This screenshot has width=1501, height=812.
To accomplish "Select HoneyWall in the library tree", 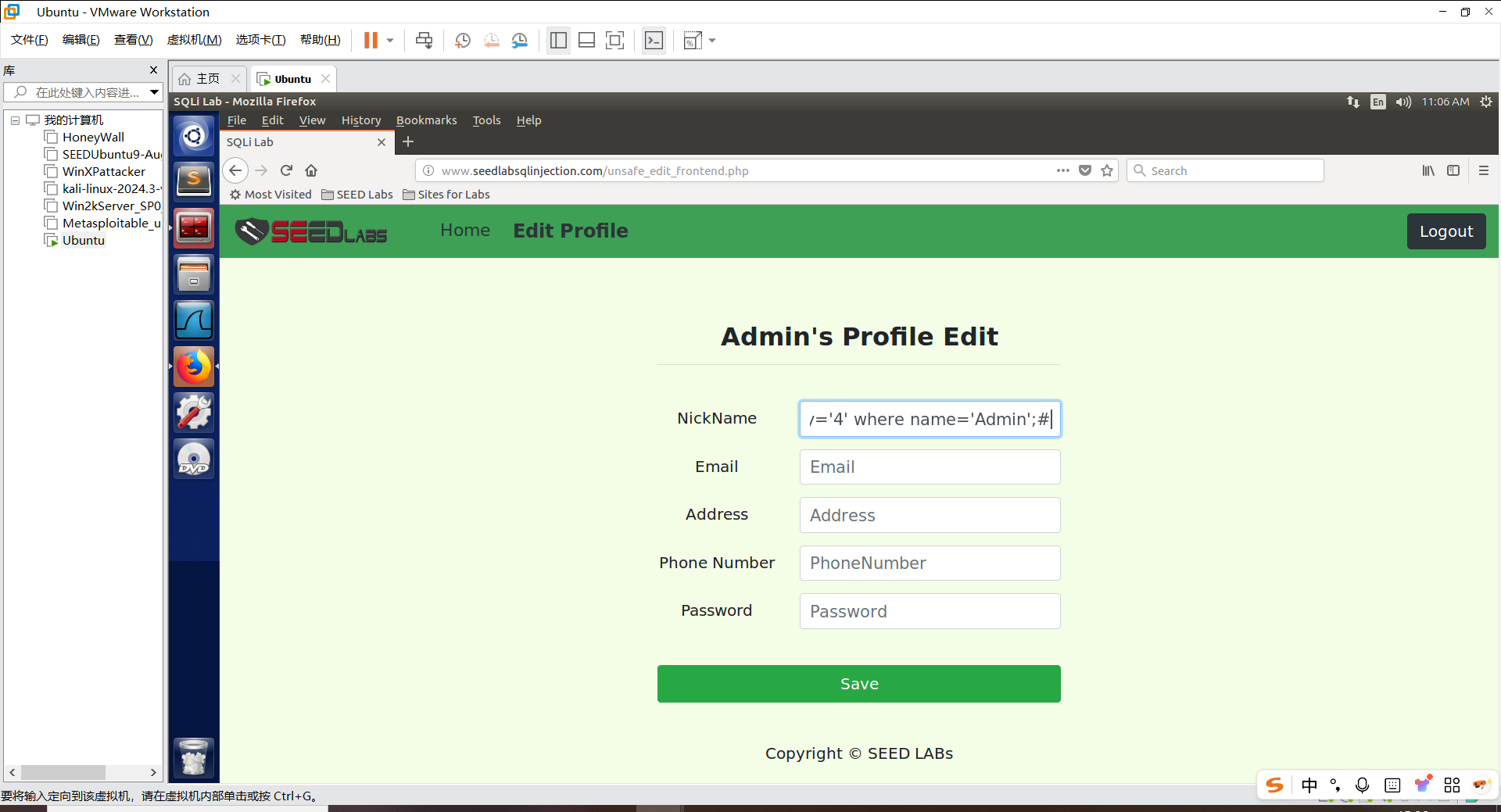I will pyautogui.click(x=93, y=138).
